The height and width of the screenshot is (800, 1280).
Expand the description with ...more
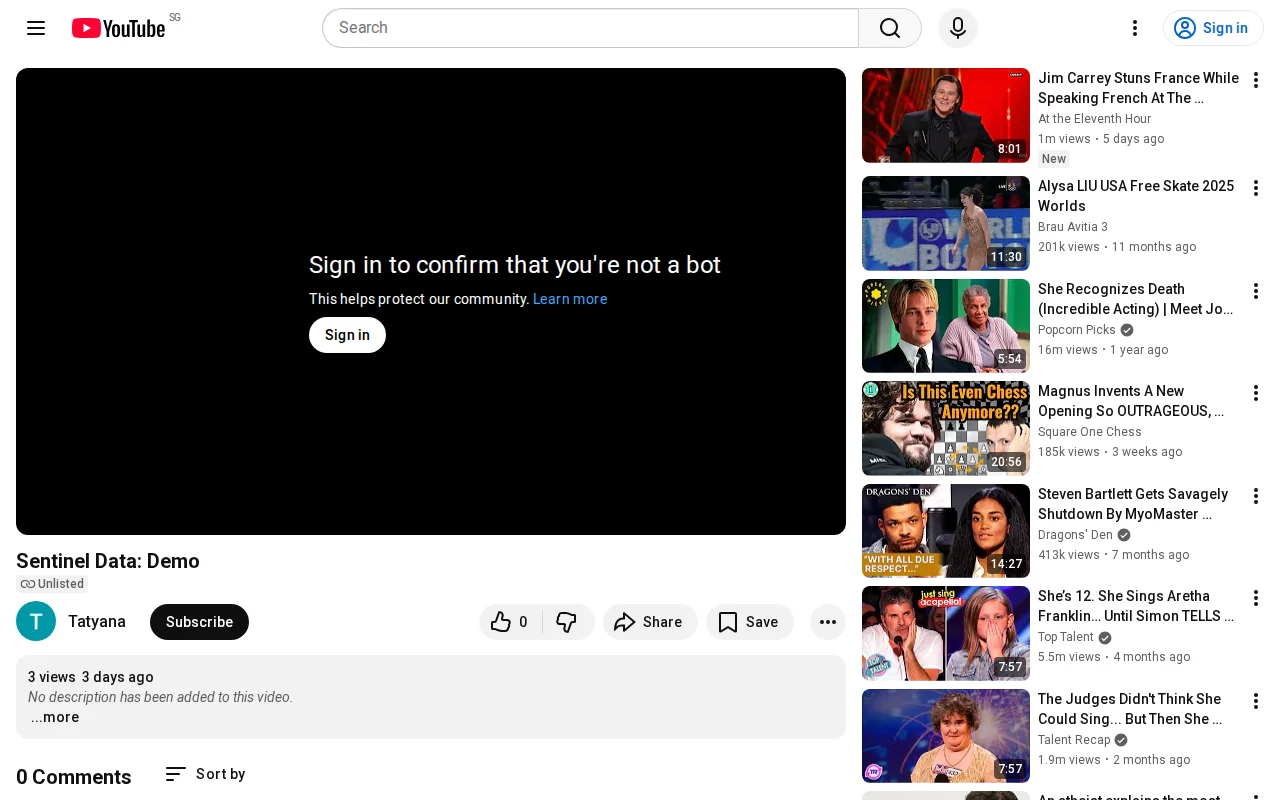pos(55,717)
